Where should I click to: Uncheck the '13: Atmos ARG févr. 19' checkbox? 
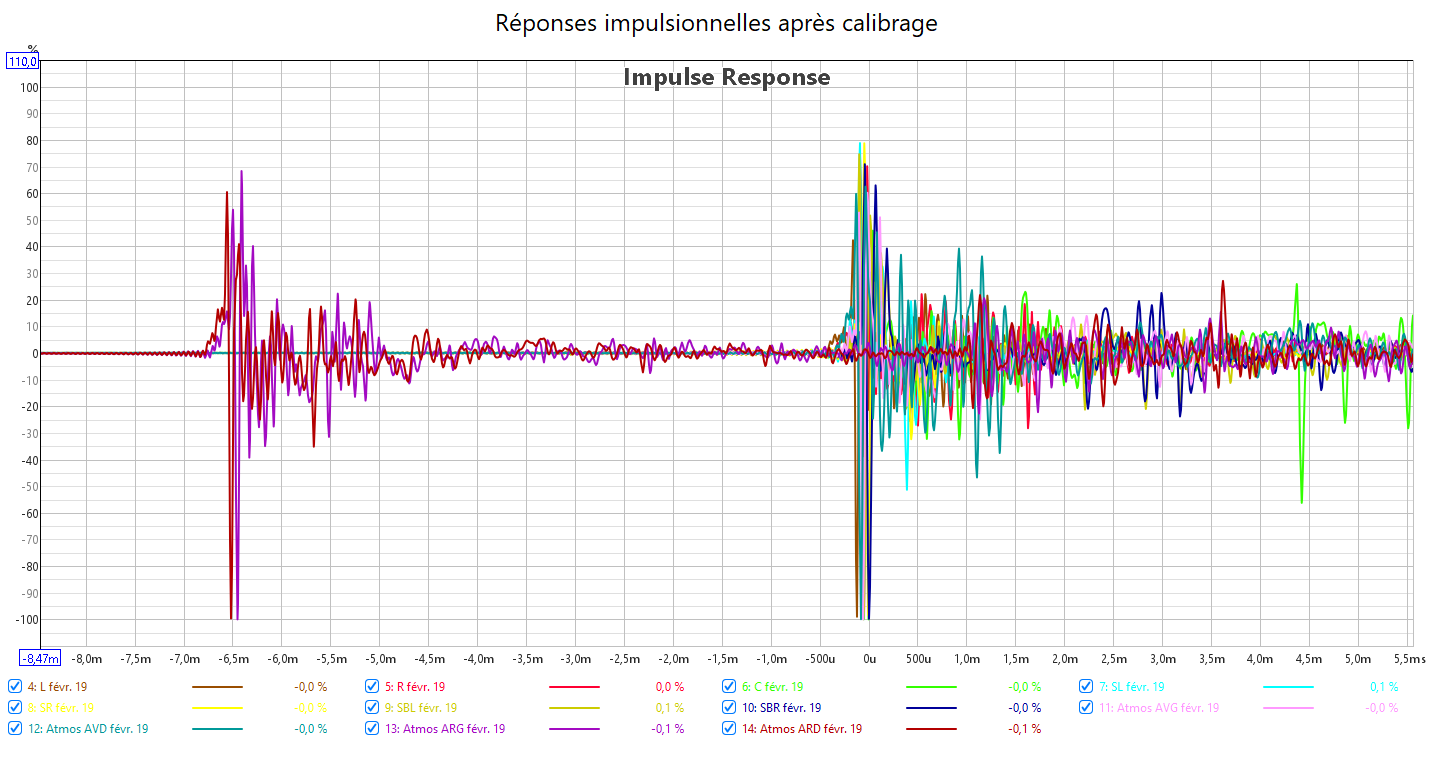[x=372, y=729]
